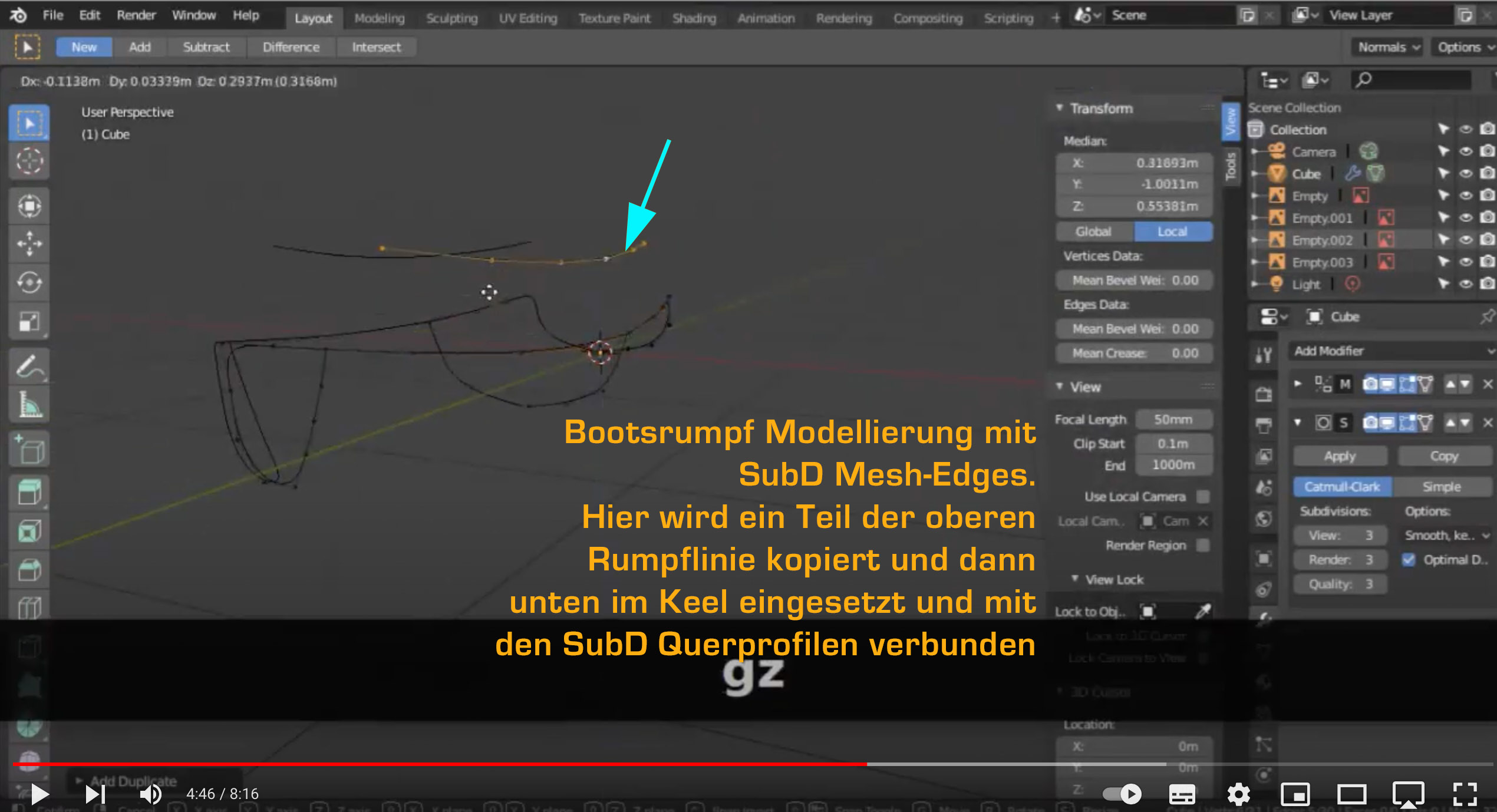Switch to the Sculpting workspace tab

point(451,18)
